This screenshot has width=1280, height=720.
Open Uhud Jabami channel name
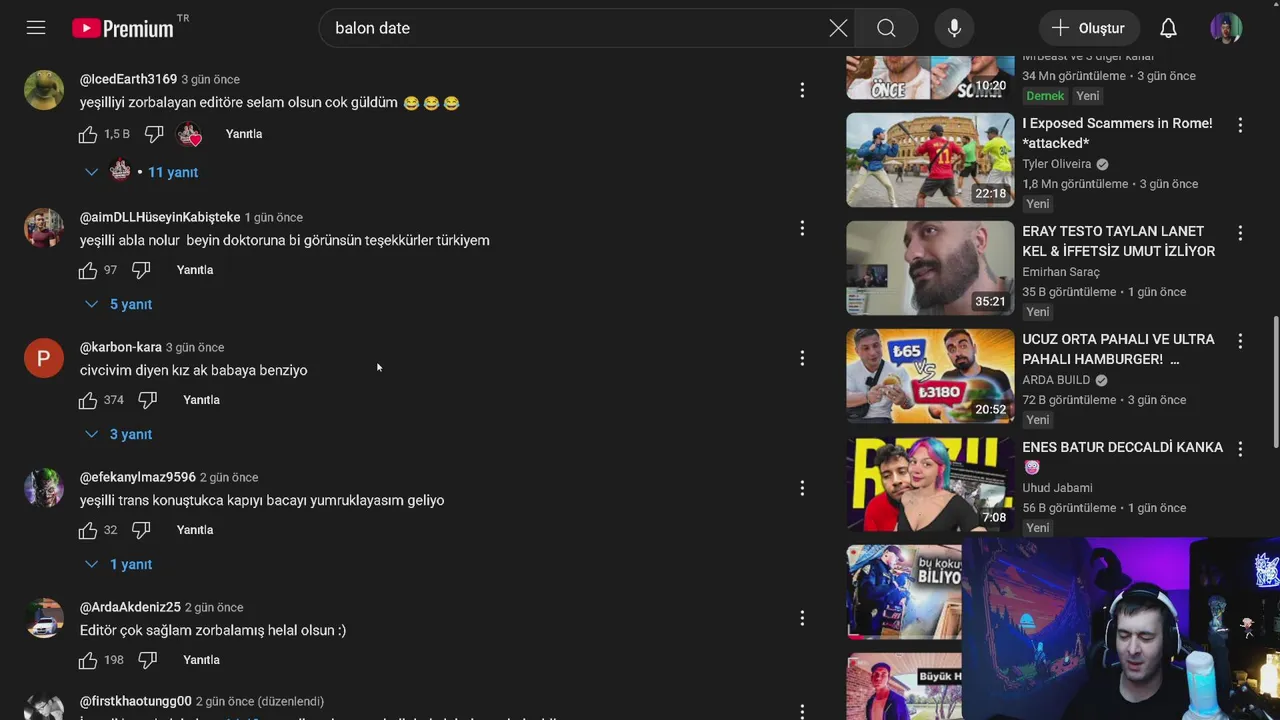pyautogui.click(x=1057, y=488)
